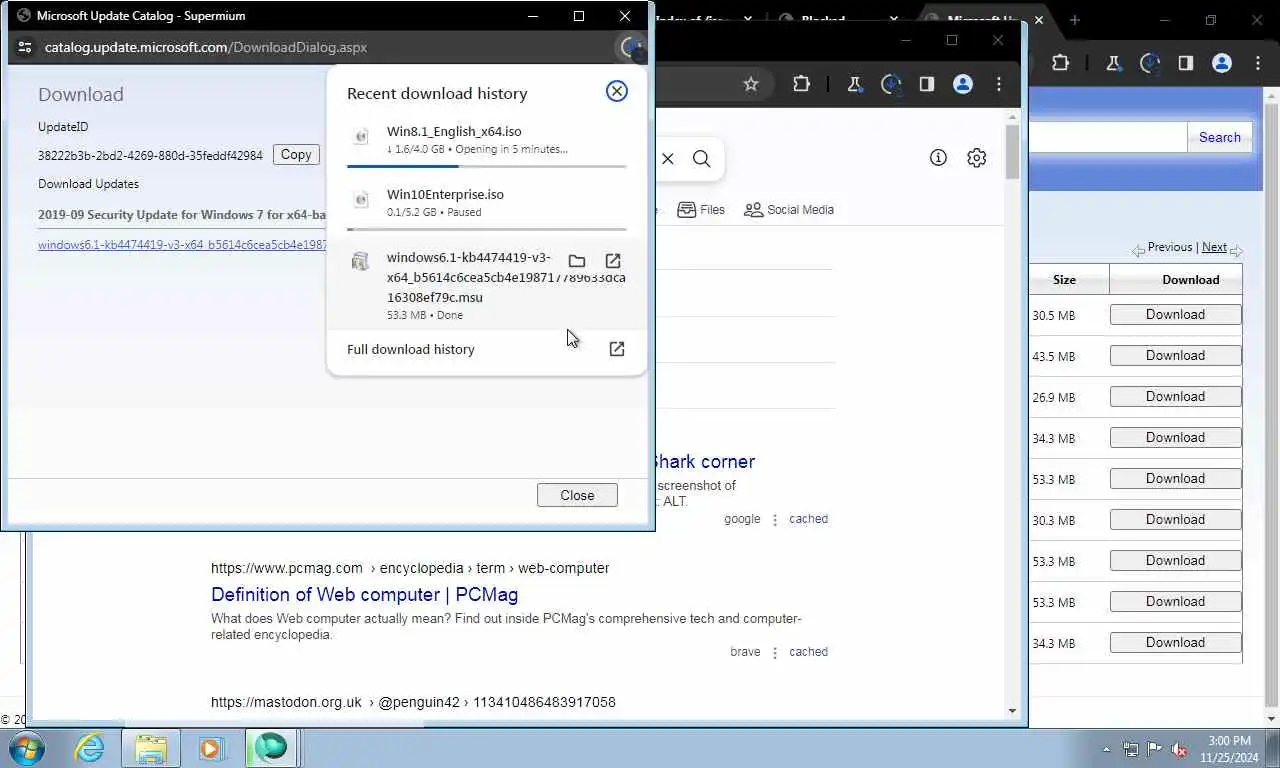Click Search button in Update Catalog
1280x768 pixels.
(1219, 137)
